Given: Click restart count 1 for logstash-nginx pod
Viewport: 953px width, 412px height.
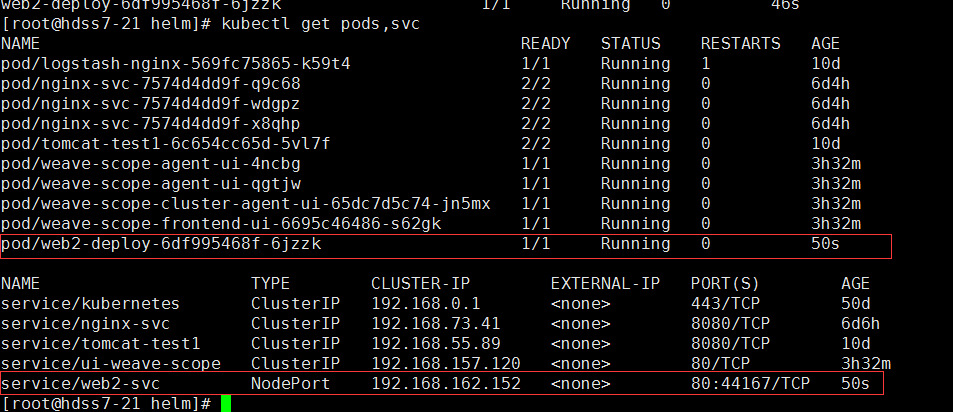Looking at the screenshot, I should [705, 64].
